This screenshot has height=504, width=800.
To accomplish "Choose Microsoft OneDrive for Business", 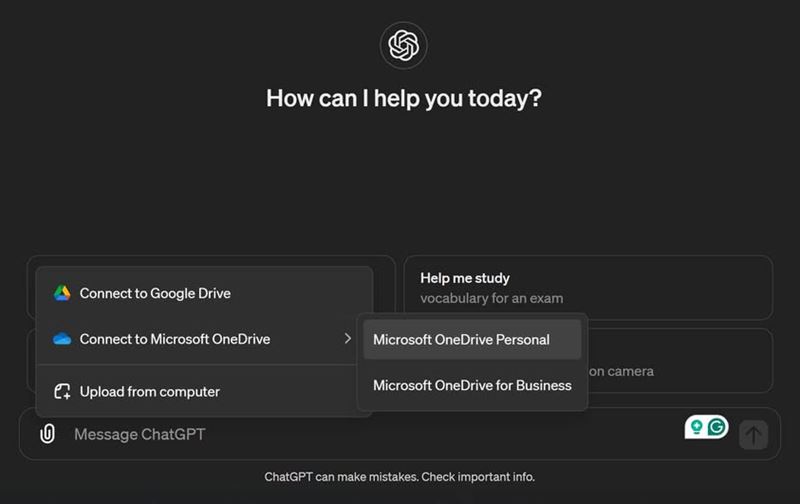I will (472, 385).
